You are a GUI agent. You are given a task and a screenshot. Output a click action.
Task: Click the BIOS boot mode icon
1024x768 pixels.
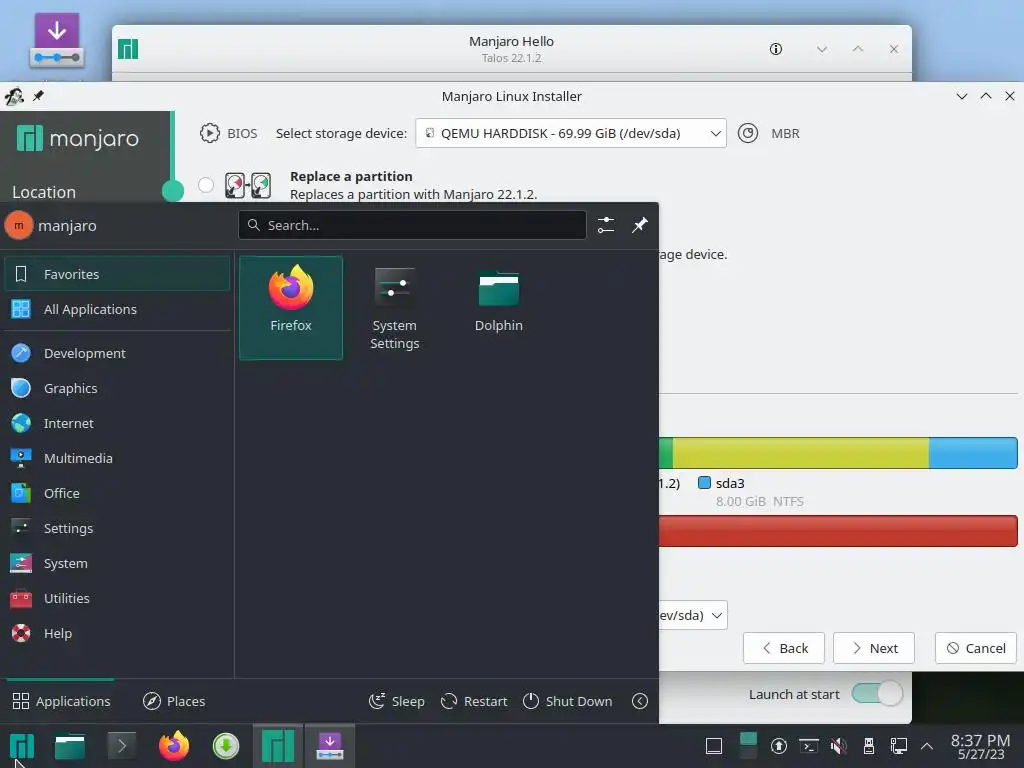click(x=210, y=133)
